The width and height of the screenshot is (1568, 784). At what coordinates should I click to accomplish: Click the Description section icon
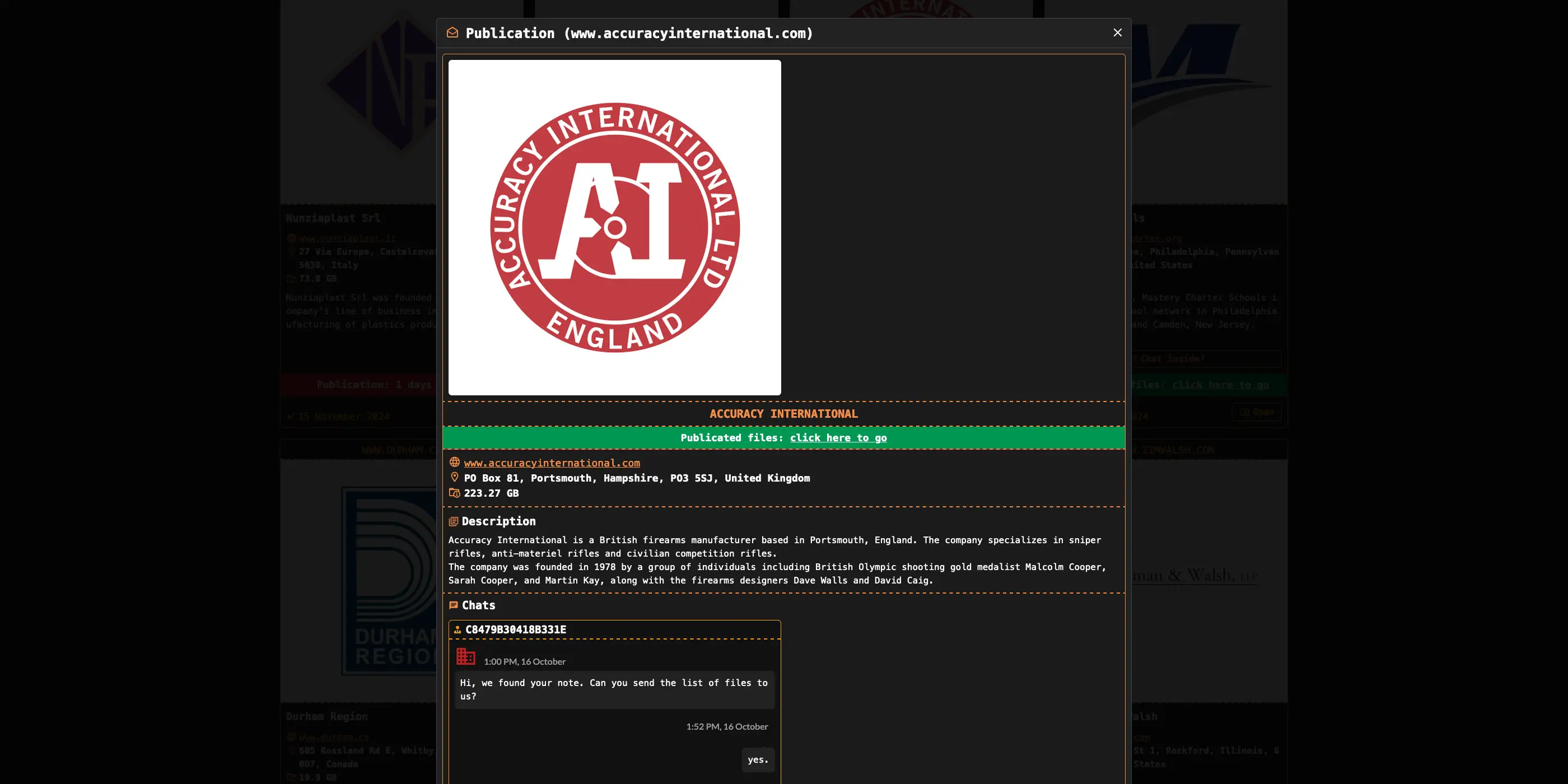(454, 522)
